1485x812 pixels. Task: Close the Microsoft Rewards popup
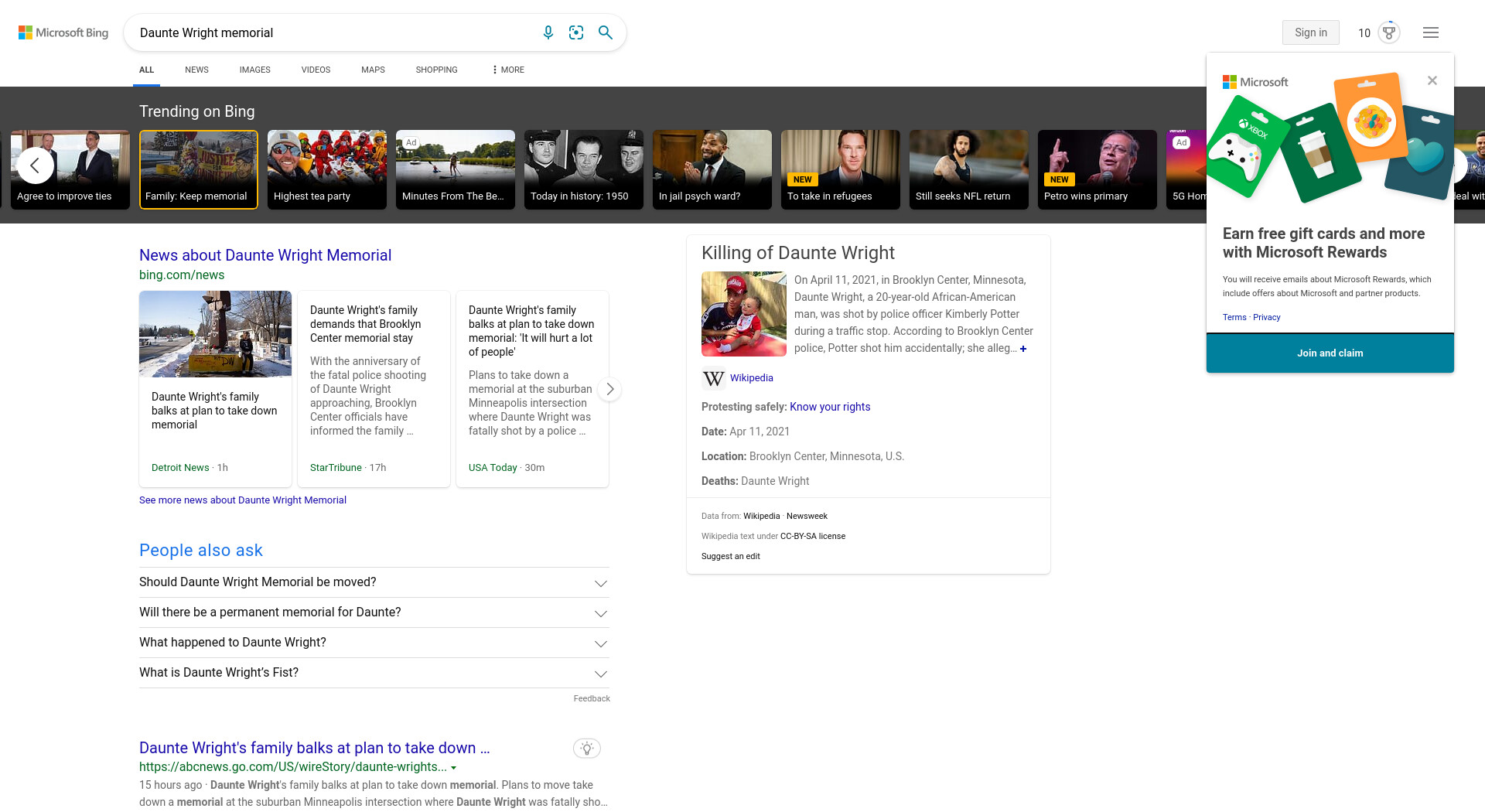point(1432,80)
